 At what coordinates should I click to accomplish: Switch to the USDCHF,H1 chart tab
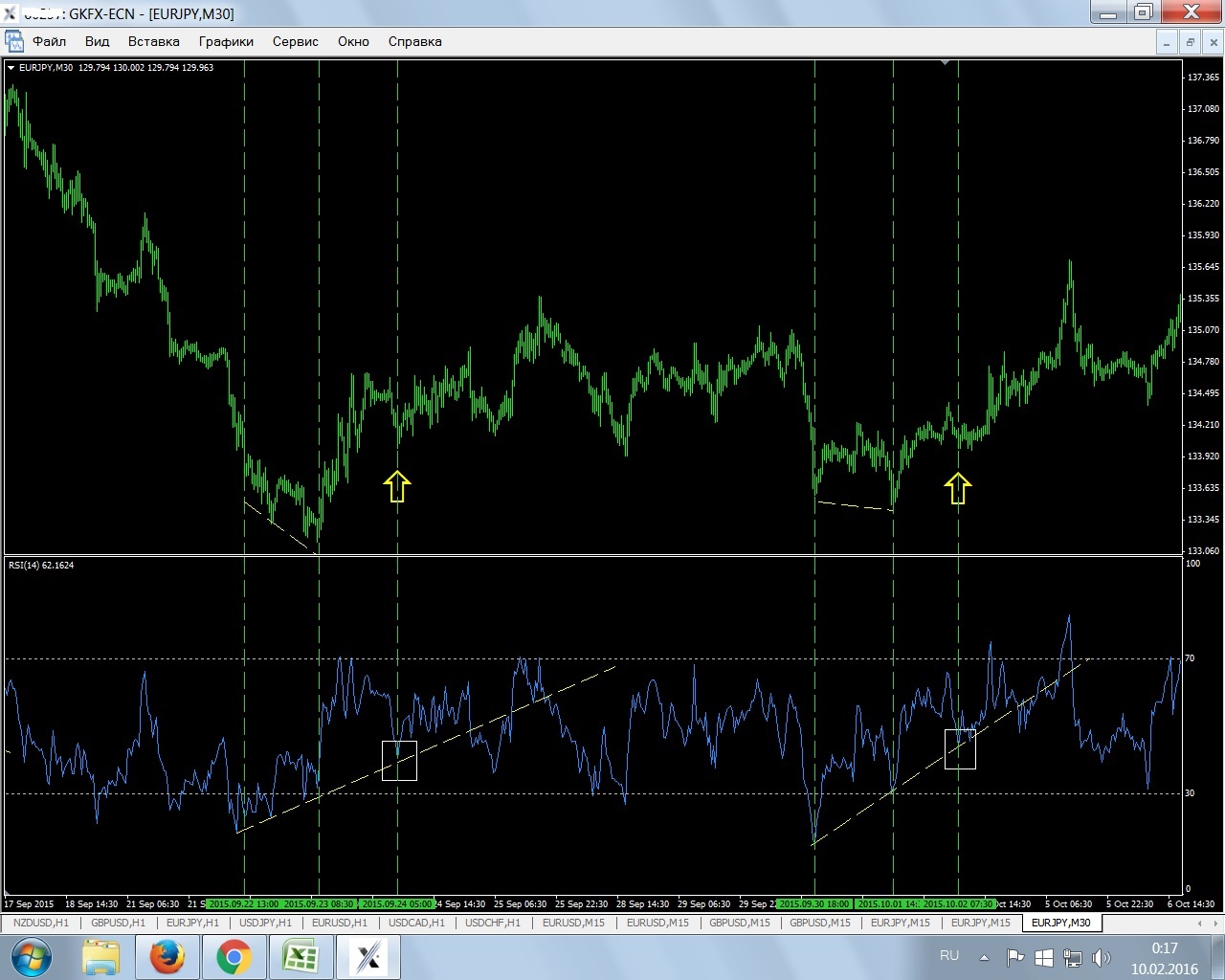pyautogui.click(x=493, y=923)
